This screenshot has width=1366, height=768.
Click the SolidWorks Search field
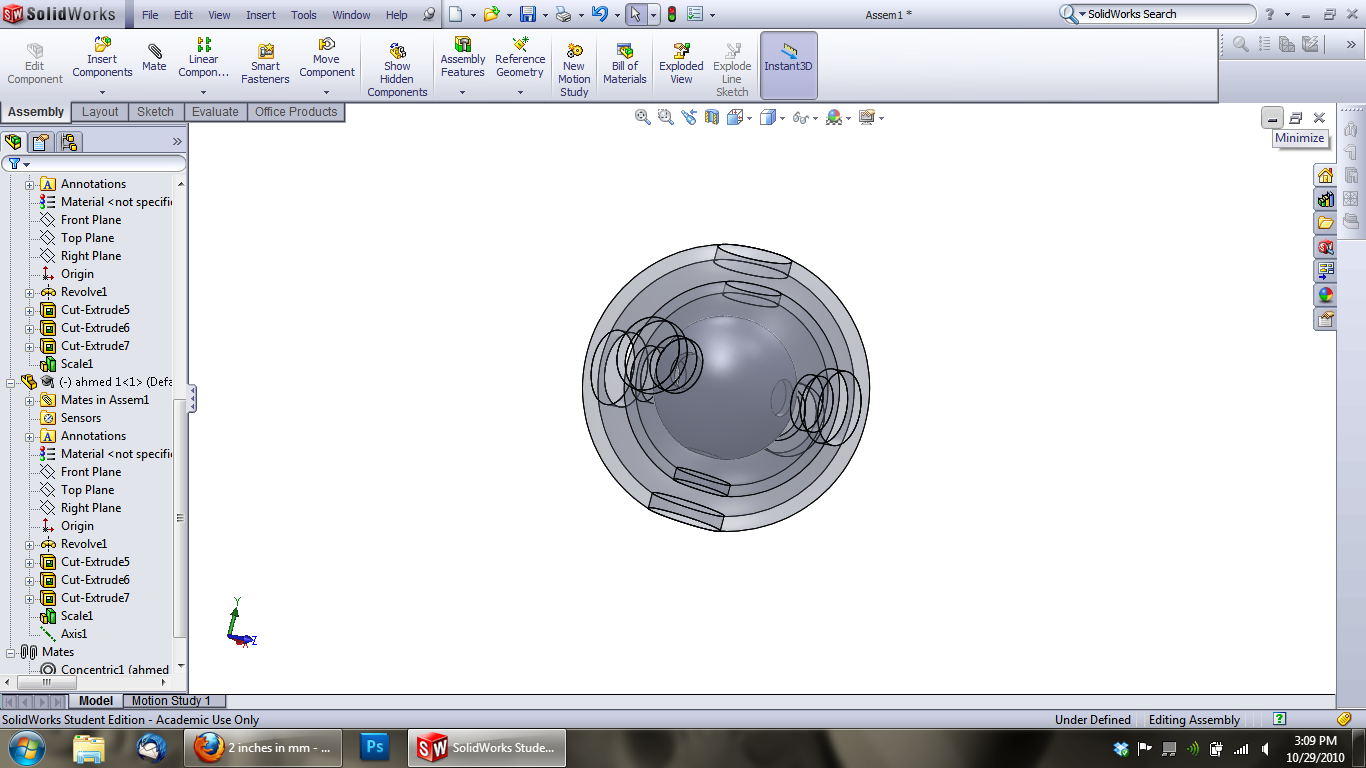tap(1170, 14)
